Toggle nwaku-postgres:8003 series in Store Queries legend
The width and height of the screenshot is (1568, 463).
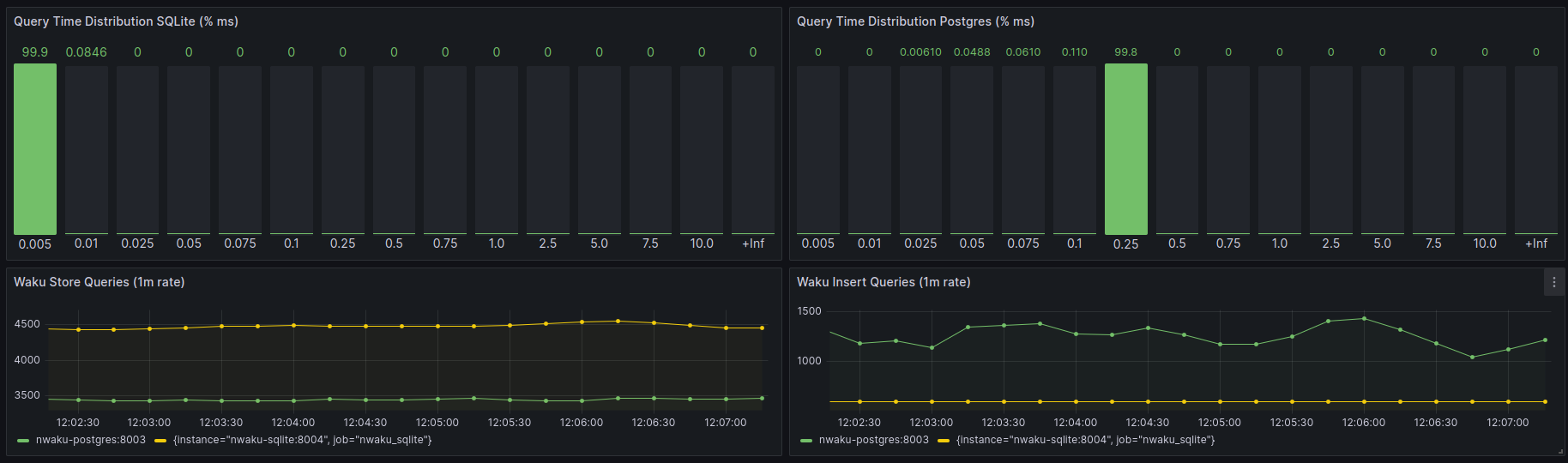(90, 440)
